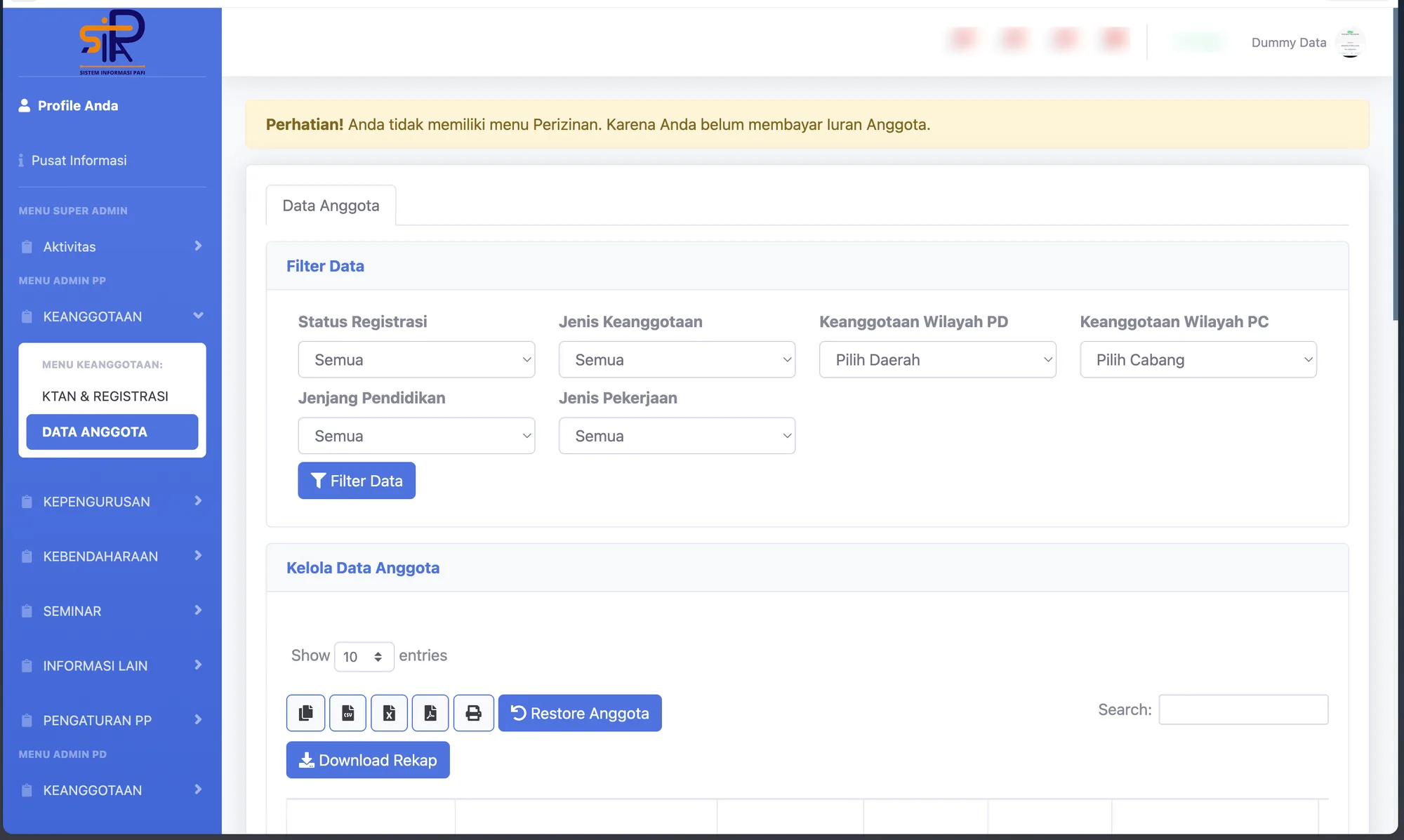The width and height of the screenshot is (1404, 840).
Task: Expand the INFORMASI LAIN menu chevron
Action: click(198, 665)
